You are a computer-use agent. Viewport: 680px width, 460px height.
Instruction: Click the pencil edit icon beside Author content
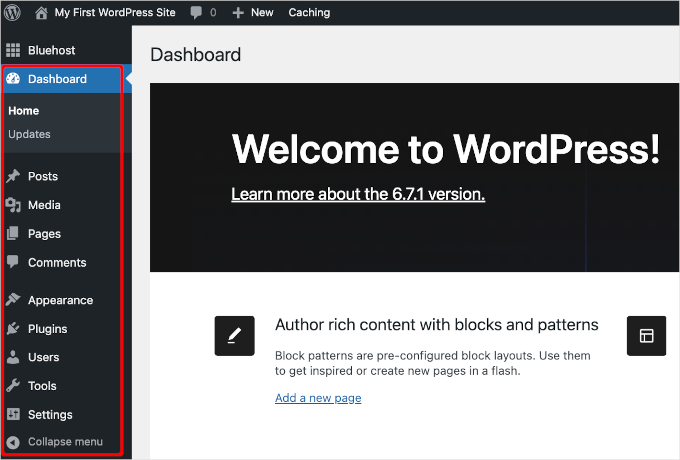point(234,336)
